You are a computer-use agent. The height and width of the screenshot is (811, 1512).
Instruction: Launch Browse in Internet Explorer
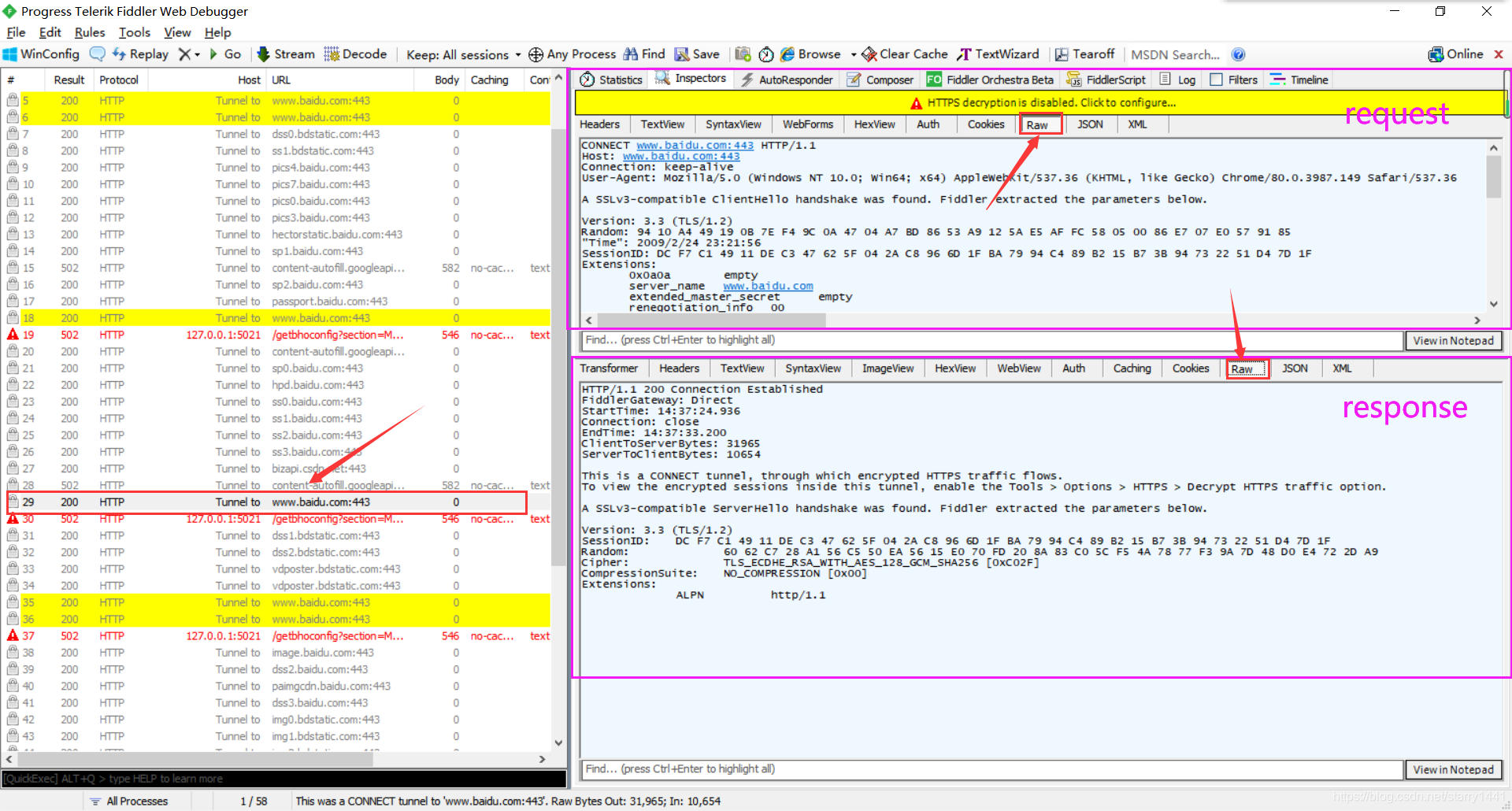(x=810, y=54)
